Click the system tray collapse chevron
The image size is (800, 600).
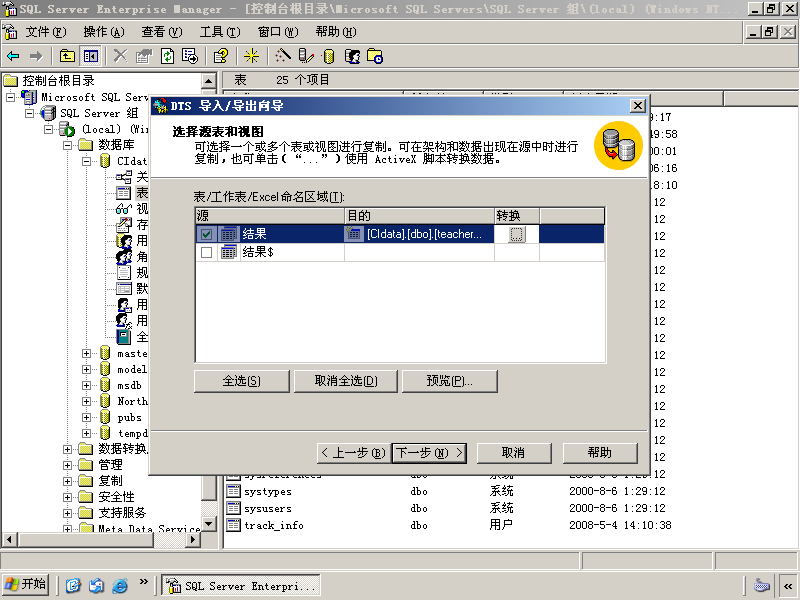(x=788, y=586)
